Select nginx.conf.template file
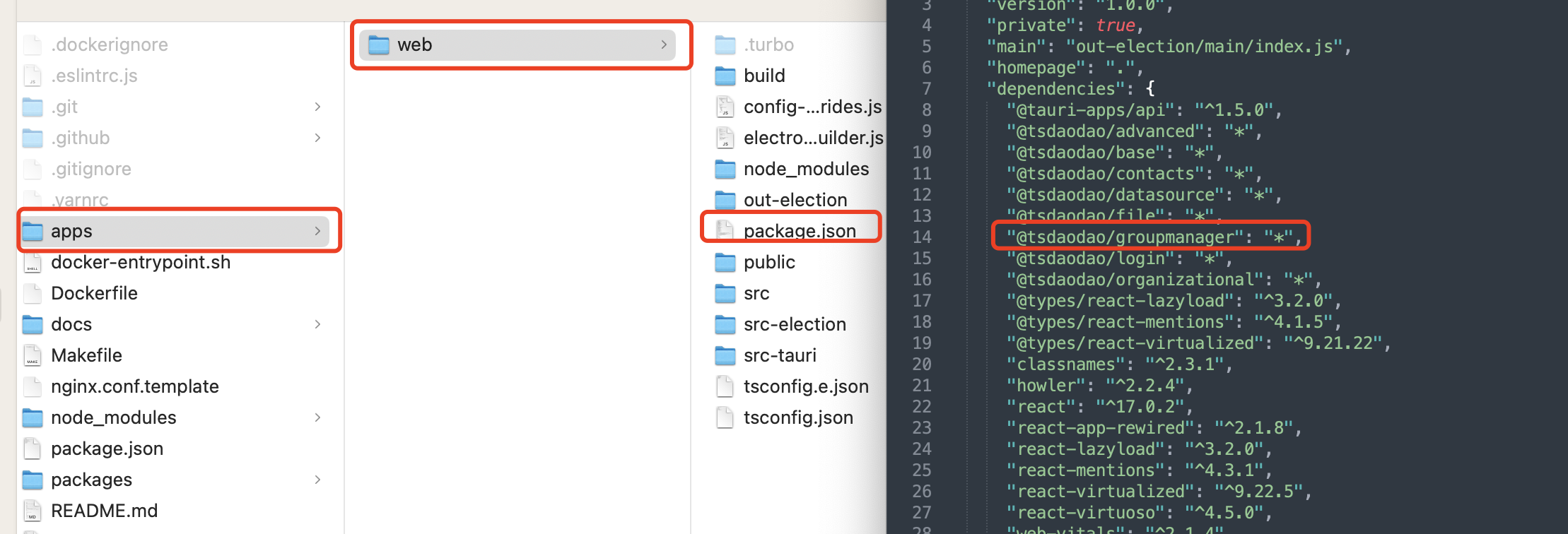 point(134,386)
